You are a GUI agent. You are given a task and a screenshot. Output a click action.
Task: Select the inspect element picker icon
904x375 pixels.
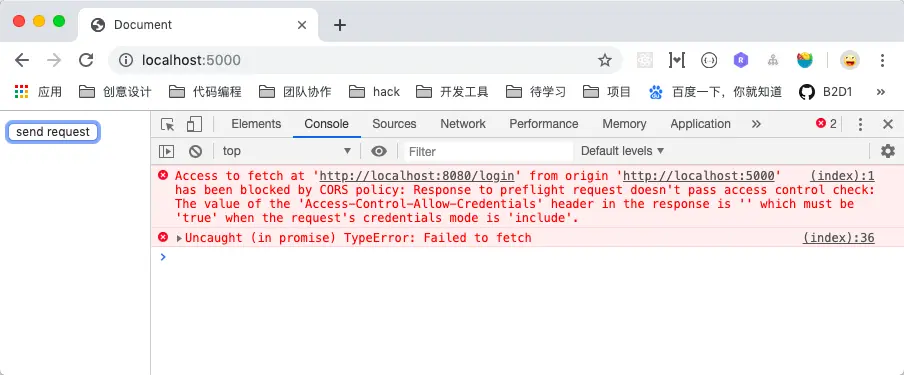pos(167,124)
